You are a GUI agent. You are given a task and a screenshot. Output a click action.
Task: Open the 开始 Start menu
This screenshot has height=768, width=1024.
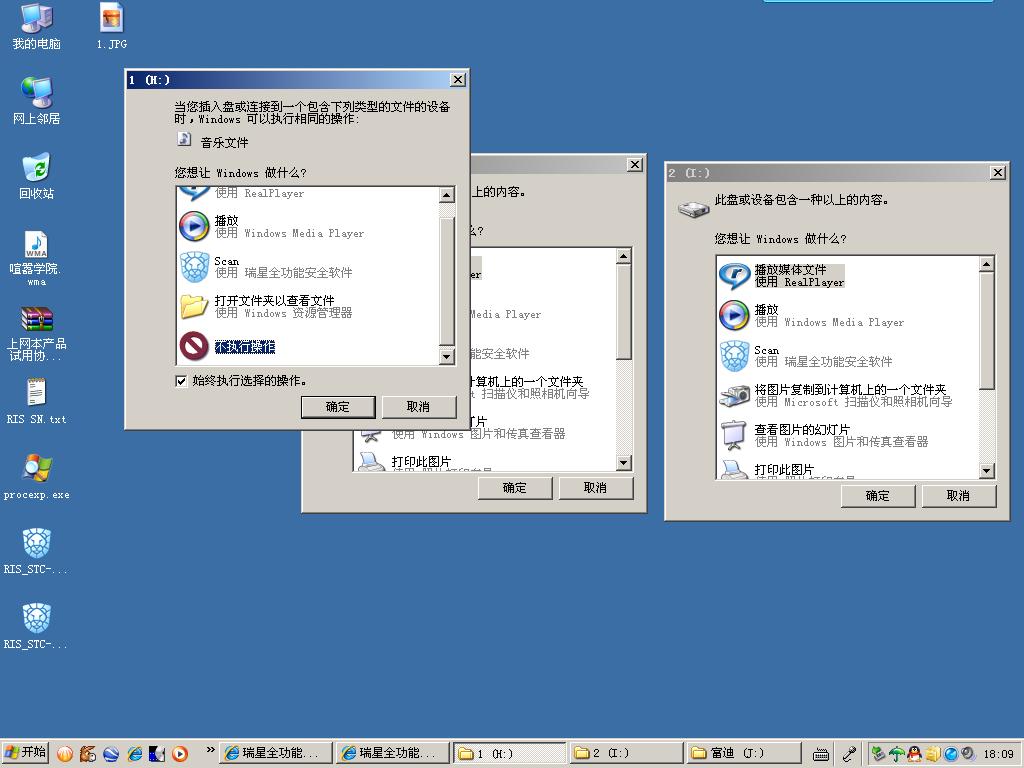pos(25,753)
